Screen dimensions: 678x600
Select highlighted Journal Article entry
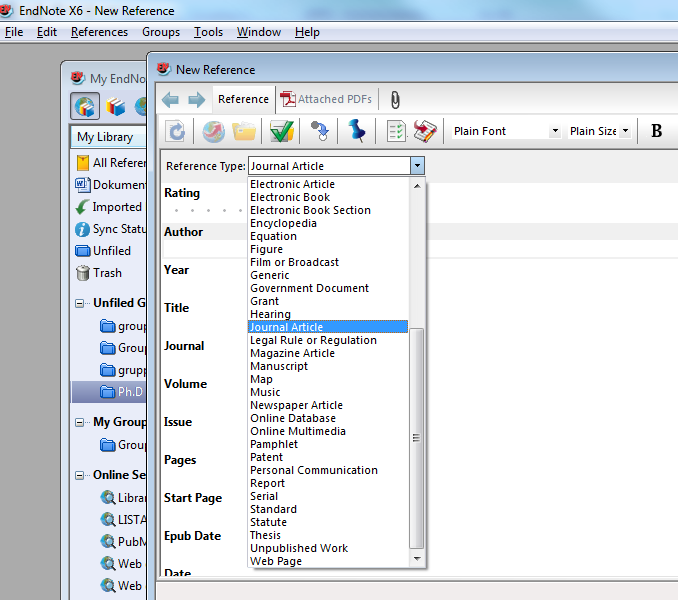(x=328, y=327)
